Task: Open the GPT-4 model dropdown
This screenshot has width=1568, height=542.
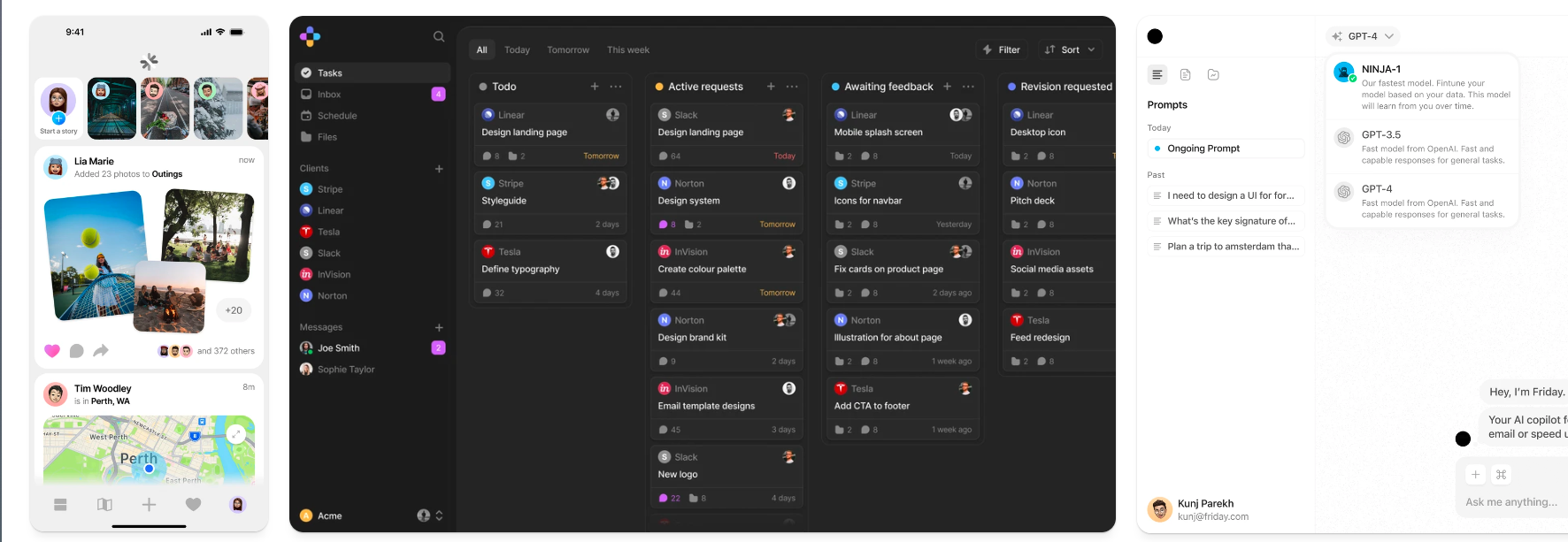Action: tap(1364, 36)
